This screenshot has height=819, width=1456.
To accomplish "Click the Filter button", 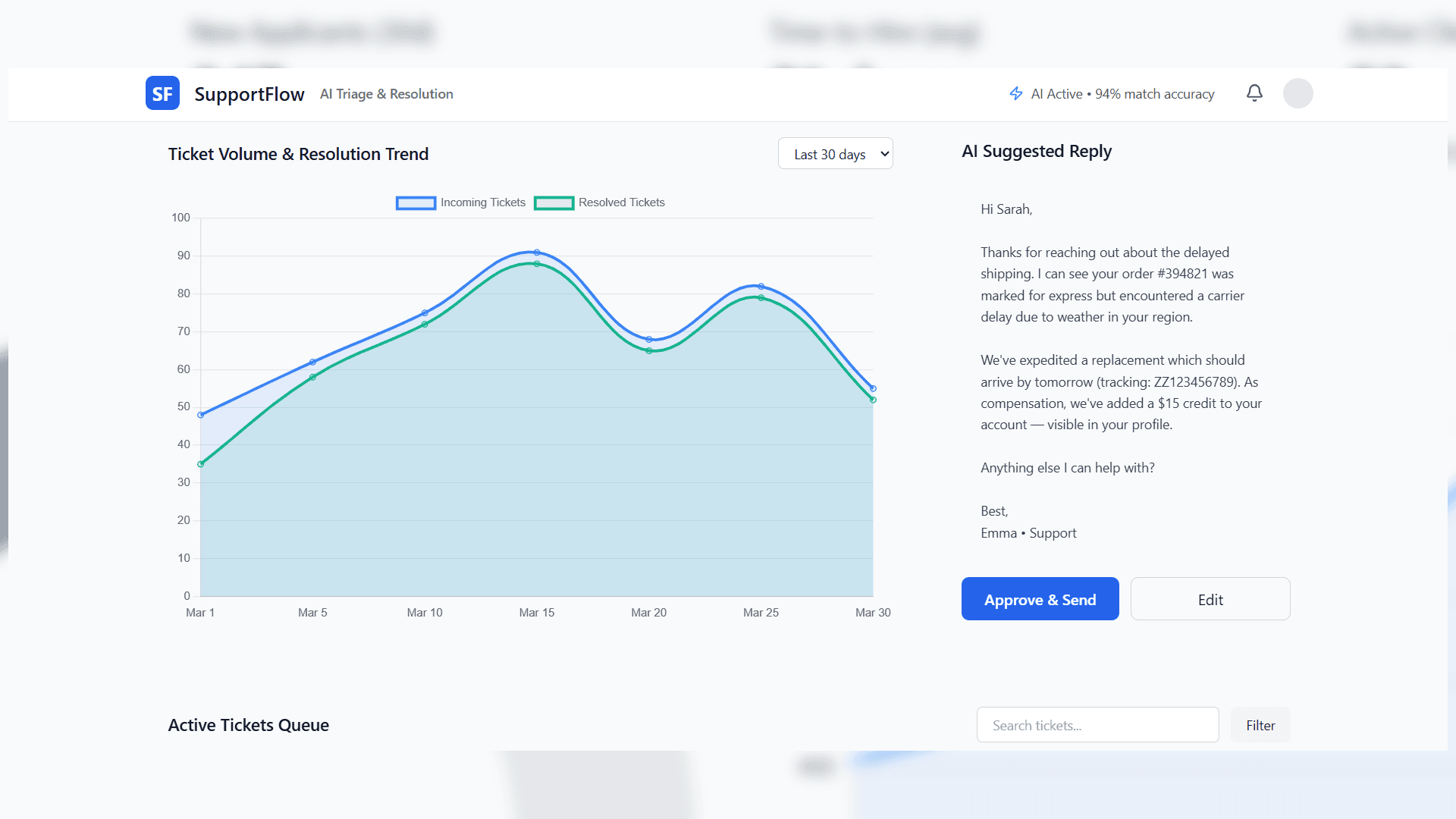I will [x=1260, y=725].
